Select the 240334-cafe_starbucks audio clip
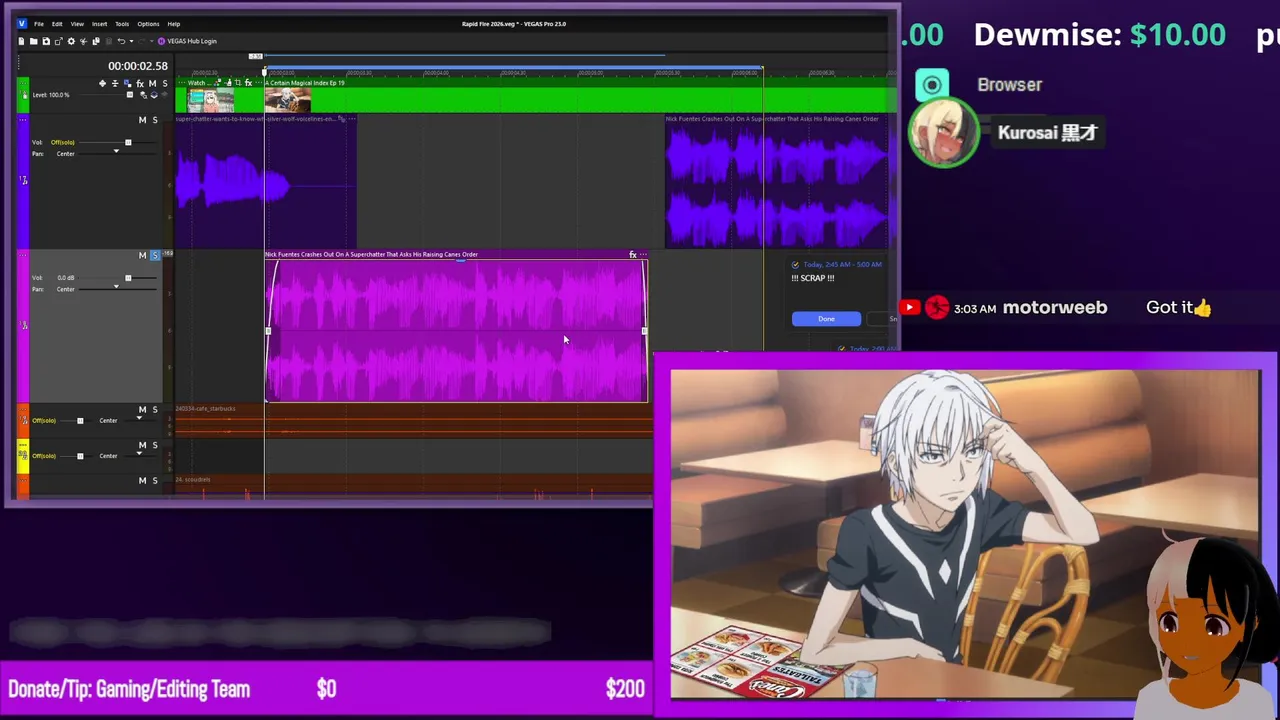Image resolution: width=1280 pixels, height=720 pixels. [414, 420]
